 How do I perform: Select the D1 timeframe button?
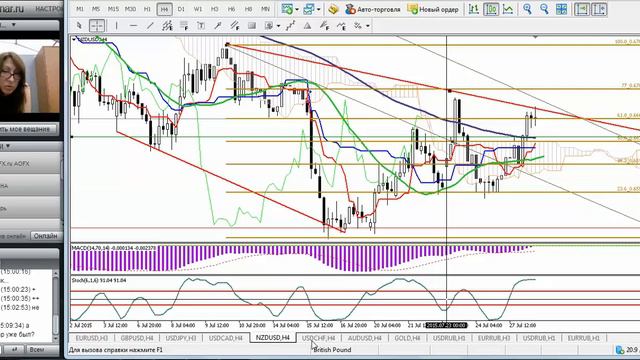coord(181,9)
